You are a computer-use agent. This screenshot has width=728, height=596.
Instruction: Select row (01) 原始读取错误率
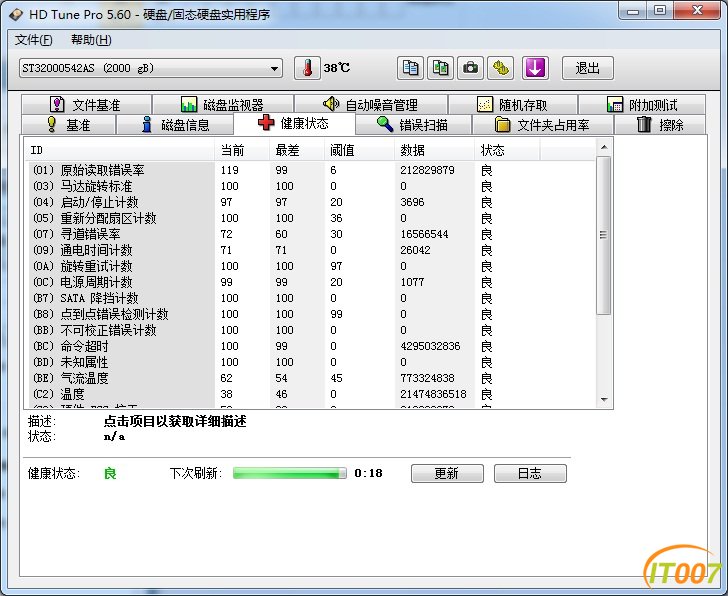click(311, 170)
